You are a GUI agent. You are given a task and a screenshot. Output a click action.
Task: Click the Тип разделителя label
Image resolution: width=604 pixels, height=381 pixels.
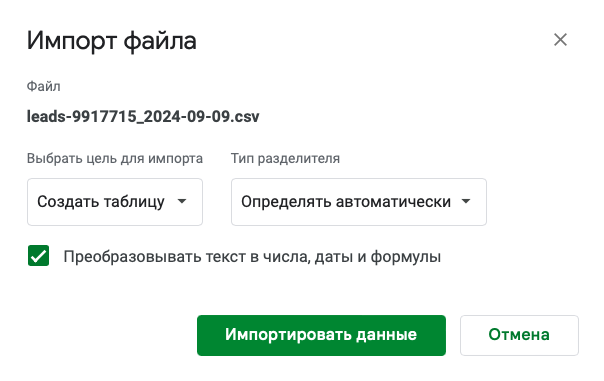(x=285, y=158)
